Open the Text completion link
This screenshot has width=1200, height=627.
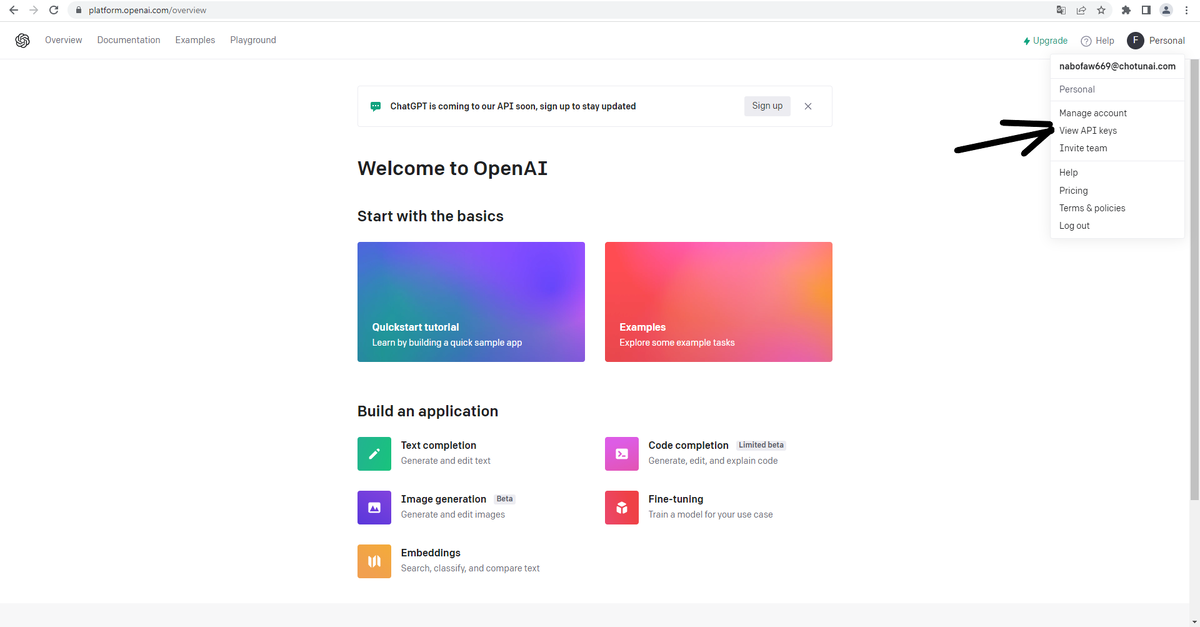pos(438,445)
